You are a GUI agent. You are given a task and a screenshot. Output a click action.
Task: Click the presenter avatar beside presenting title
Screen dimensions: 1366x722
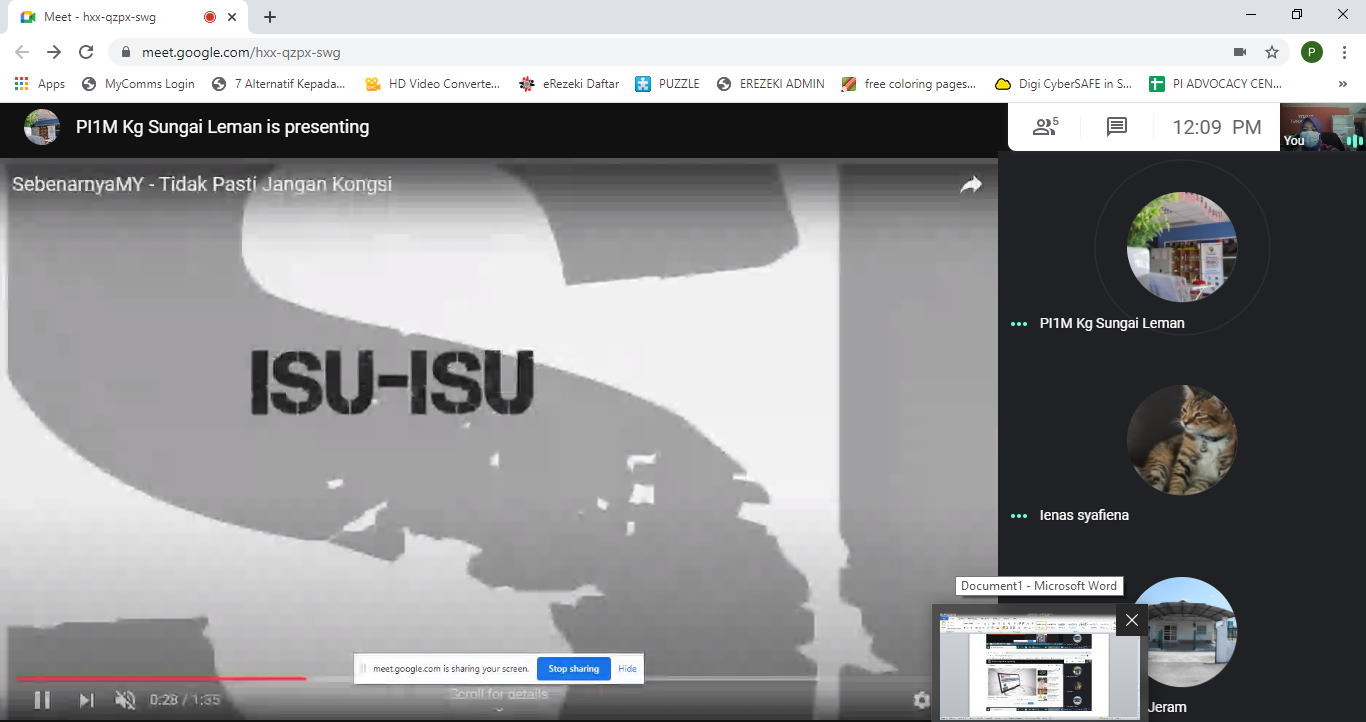pyautogui.click(x=42, y=127)
